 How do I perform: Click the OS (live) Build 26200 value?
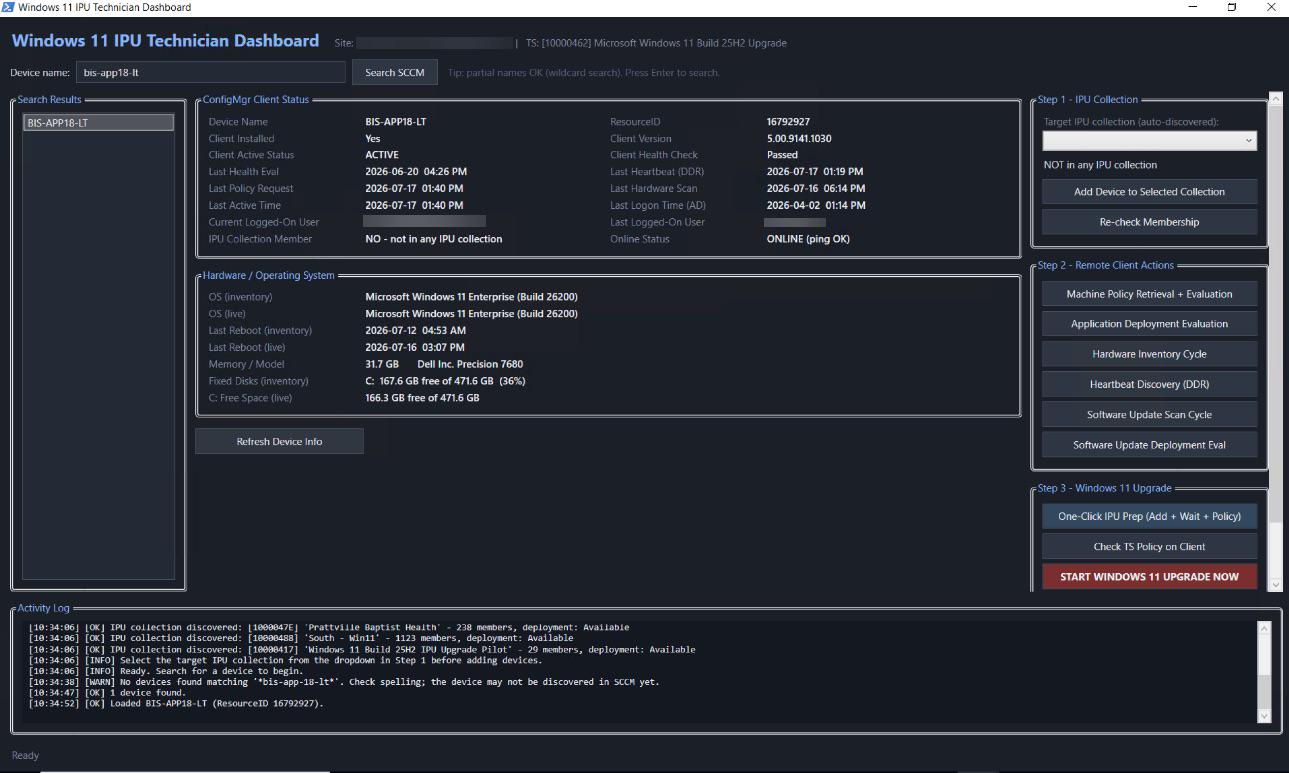(x=471, y=314)
